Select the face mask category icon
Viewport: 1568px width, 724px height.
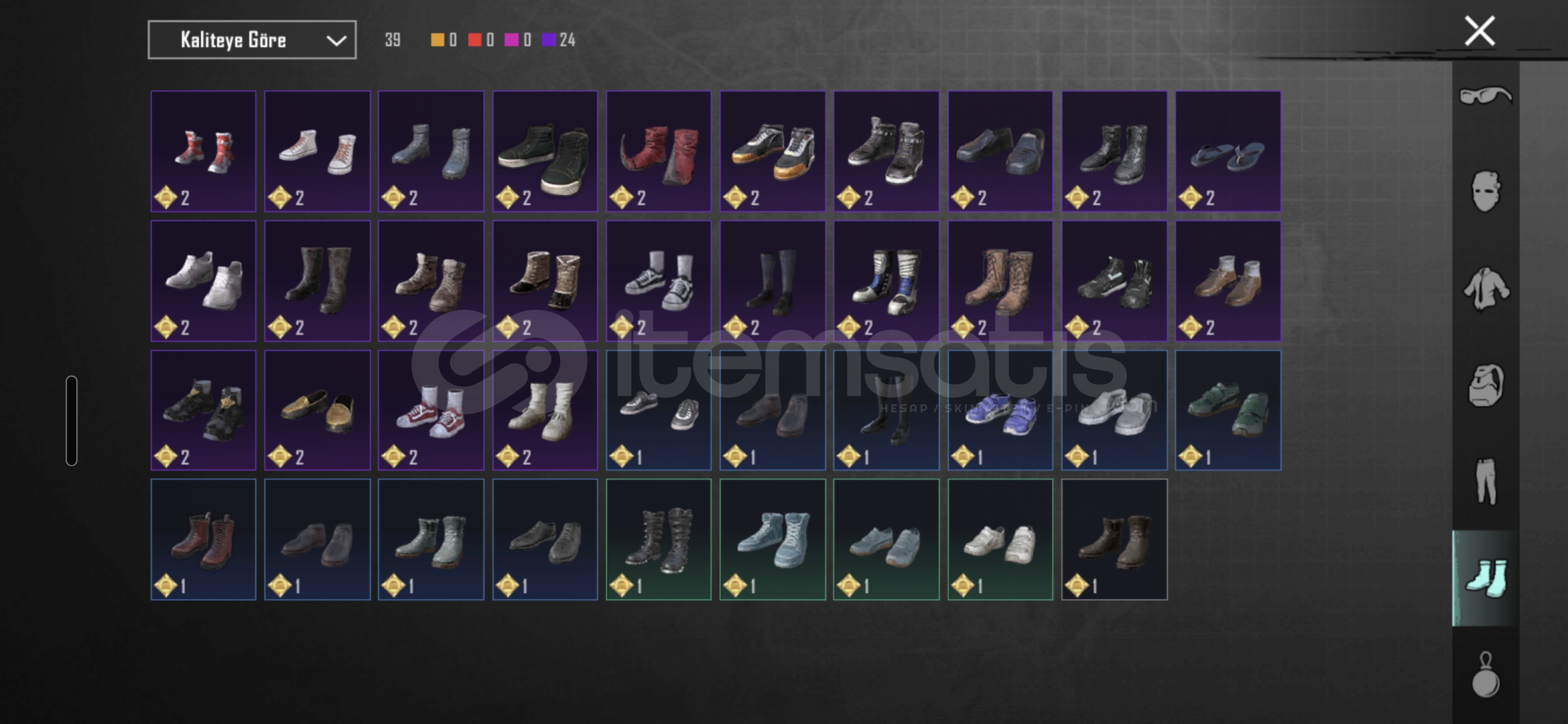(x=1486, y=192)
